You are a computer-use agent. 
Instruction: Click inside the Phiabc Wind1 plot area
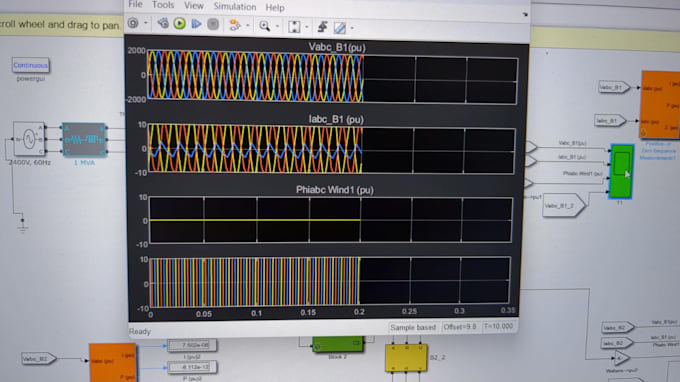330,220
